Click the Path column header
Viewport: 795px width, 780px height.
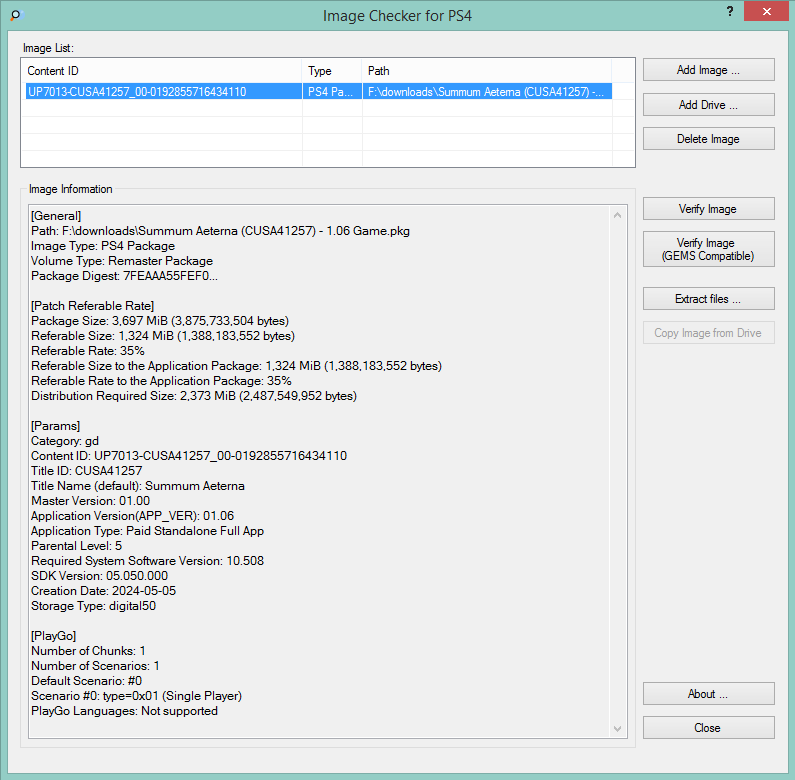(x=497, y=71)
